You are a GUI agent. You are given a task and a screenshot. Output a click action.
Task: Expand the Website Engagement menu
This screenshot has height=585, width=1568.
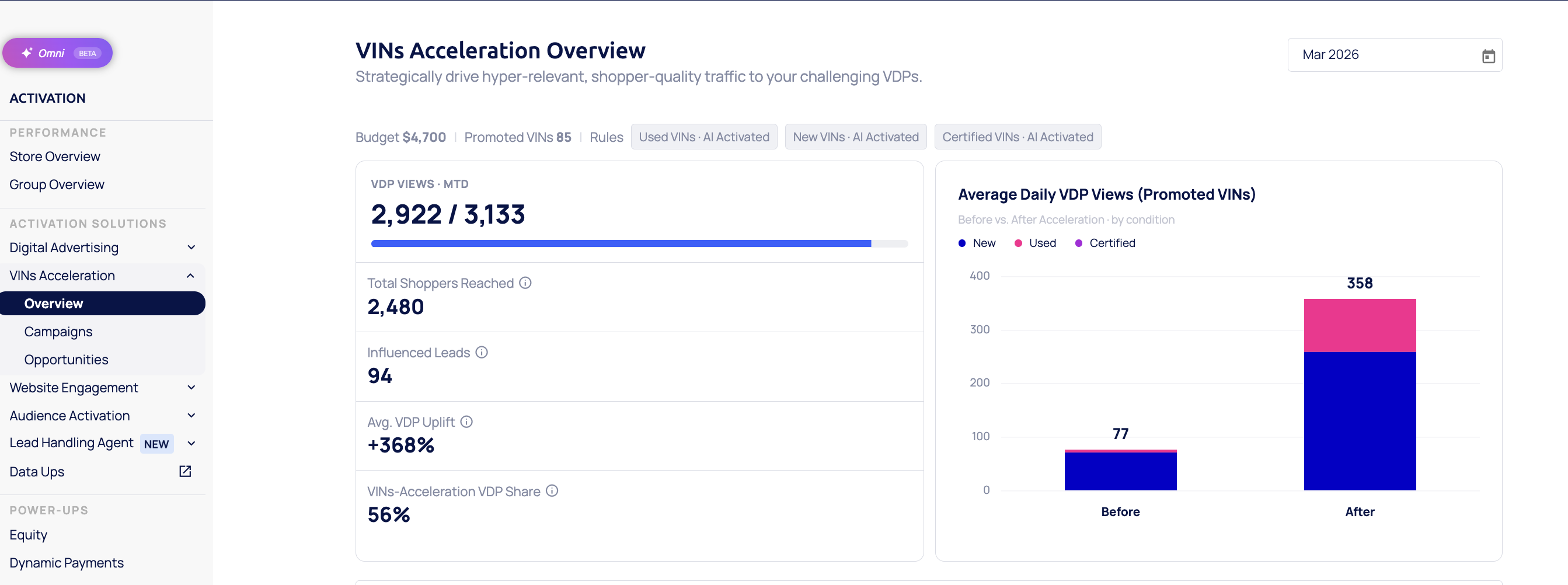pos(190,388)
